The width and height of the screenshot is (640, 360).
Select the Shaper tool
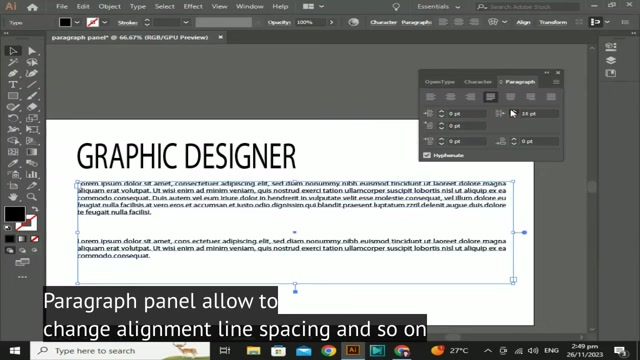[13, 107]
